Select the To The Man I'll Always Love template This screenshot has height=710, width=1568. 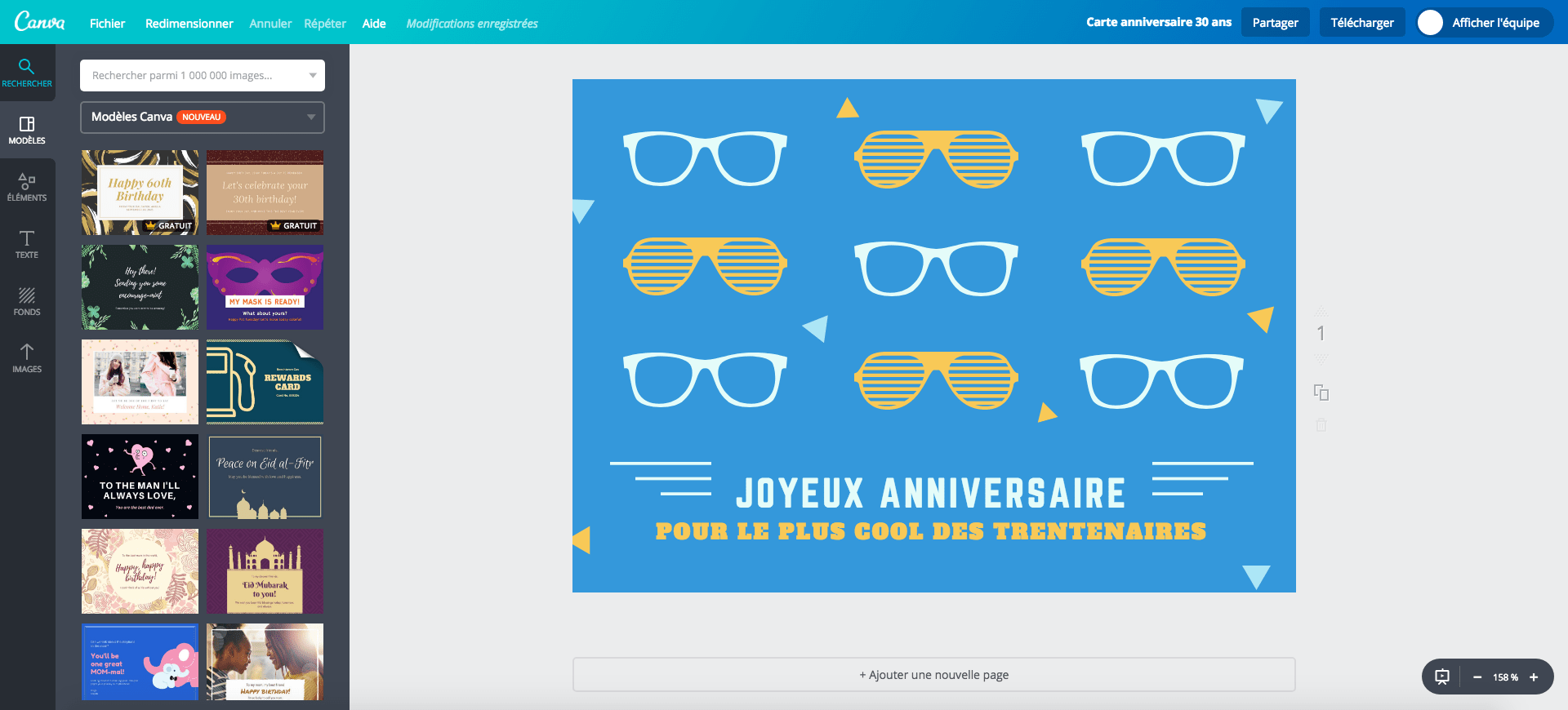pyautogui.click(x=140, y=477)
